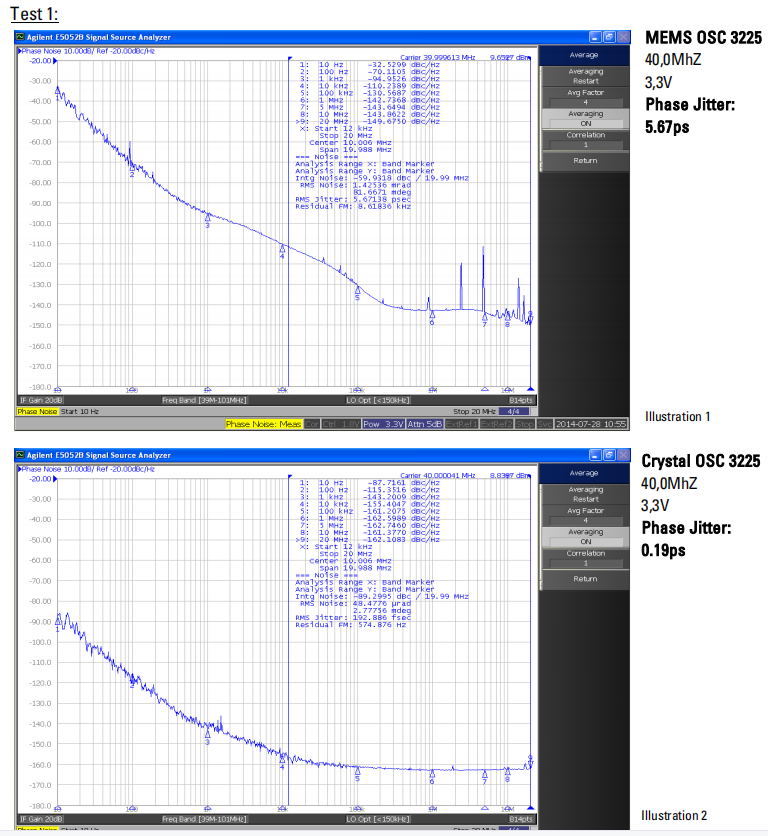The image size is (768, 836).
Task: Open the Avg Factor setting in the MEMS analyzer
Action: point(585,97)
